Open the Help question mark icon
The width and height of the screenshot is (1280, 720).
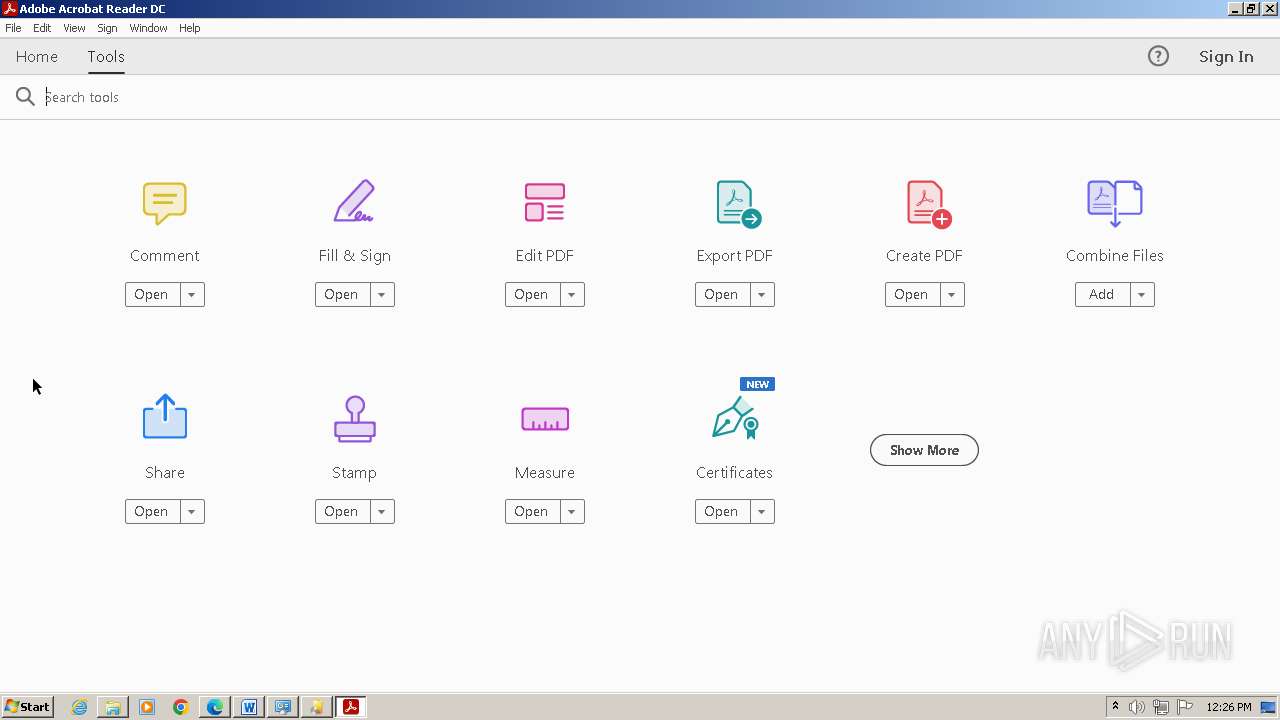(1158, 56)
